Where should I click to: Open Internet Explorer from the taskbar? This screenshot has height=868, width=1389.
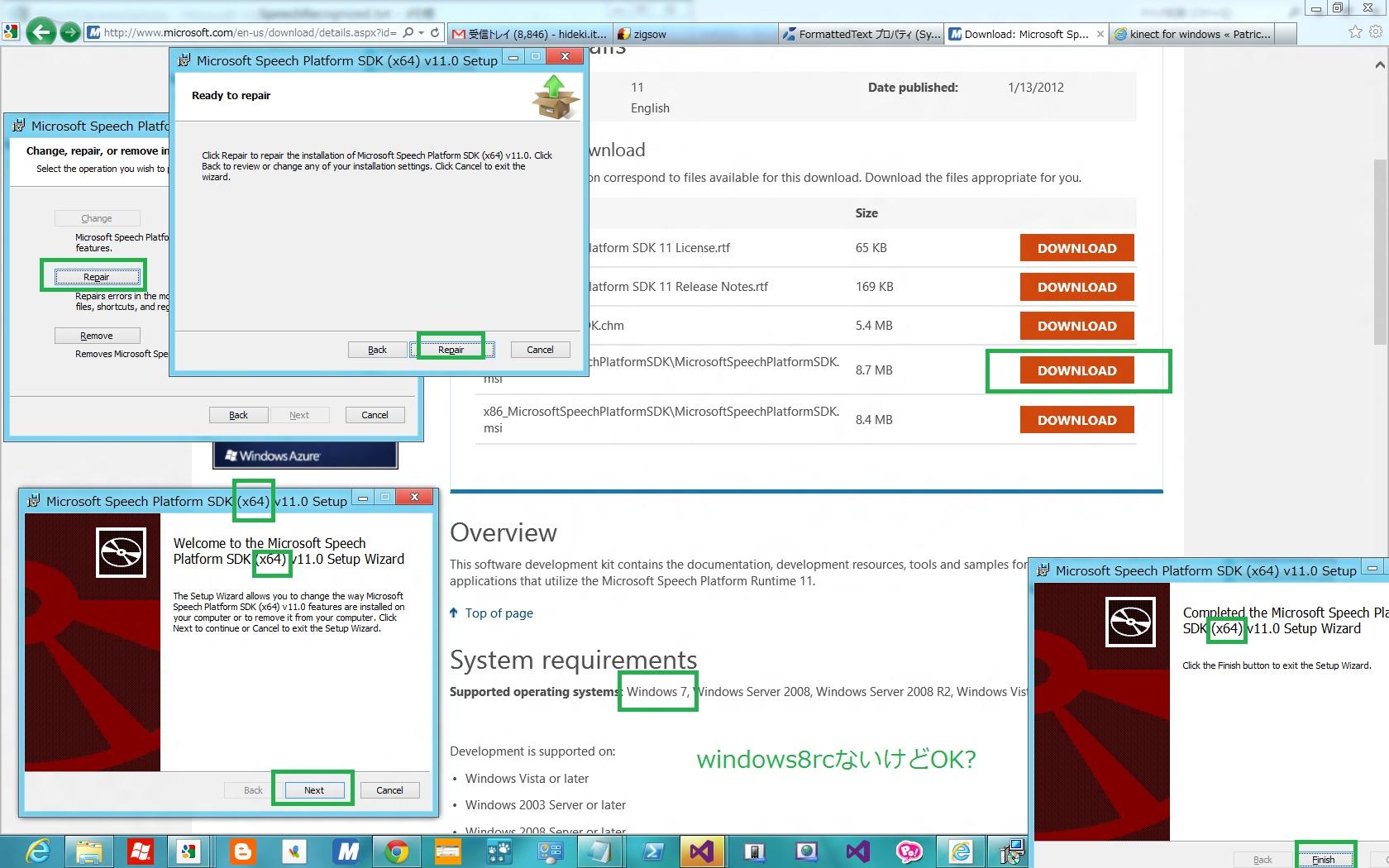37,851
